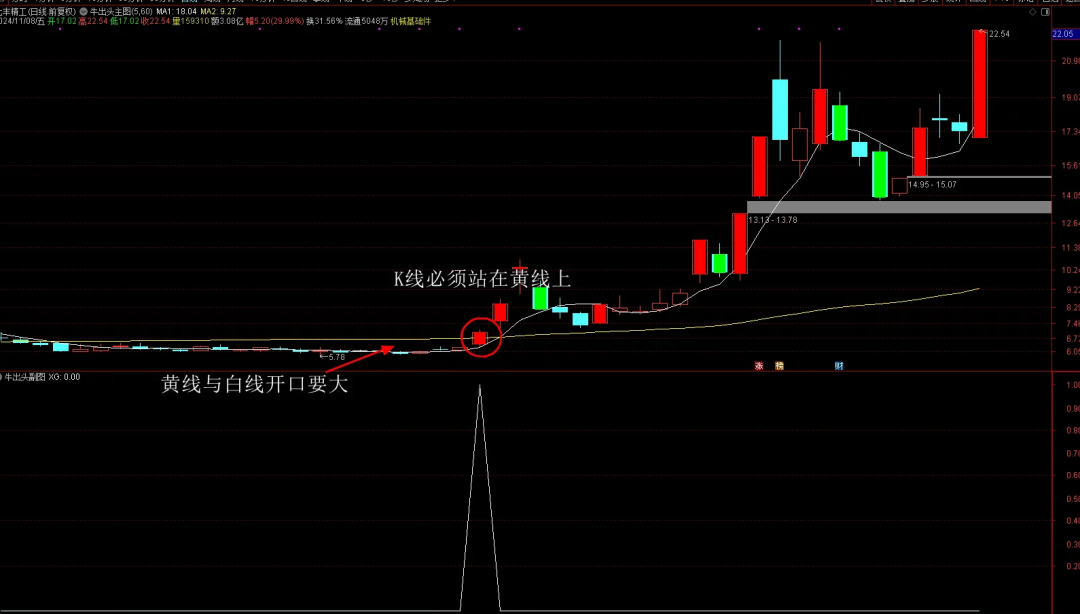
Task: Click the orange 榜 event marker icon
Action: tap(779, 366)
